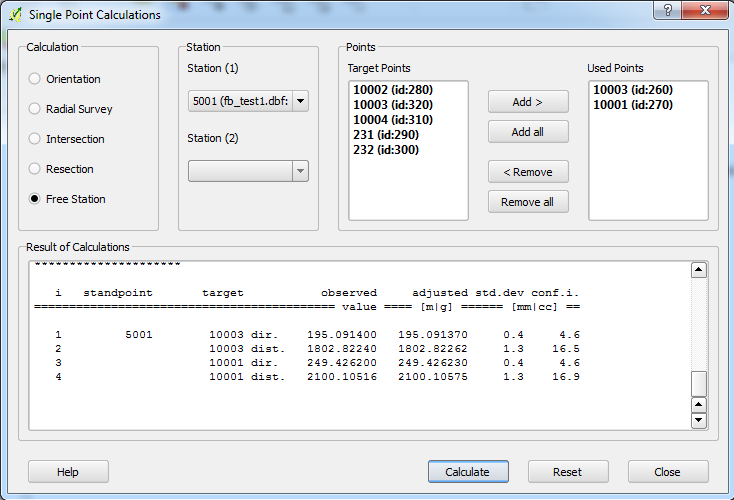Open Help for the dialog
The width and height of the screenshot is (734, 500).
[68, 472]
